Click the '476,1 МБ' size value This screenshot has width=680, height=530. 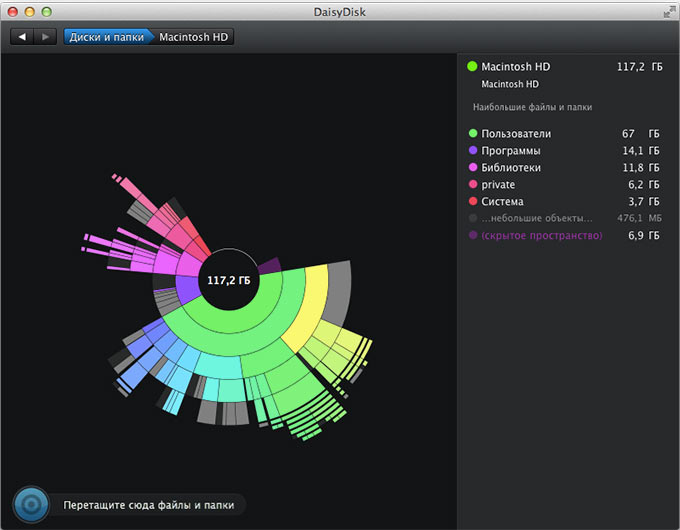[x=639, y=218]
